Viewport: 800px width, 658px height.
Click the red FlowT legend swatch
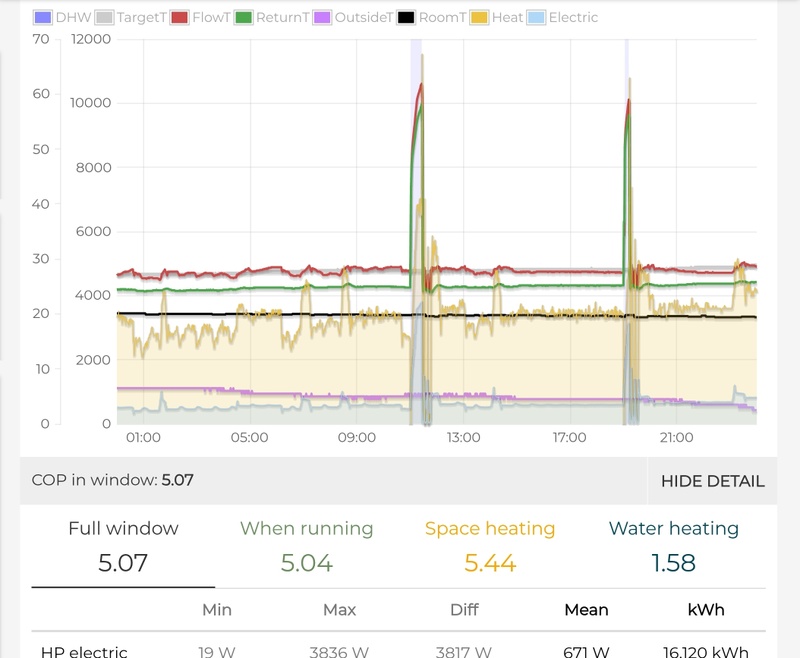(x=179, y=16)
